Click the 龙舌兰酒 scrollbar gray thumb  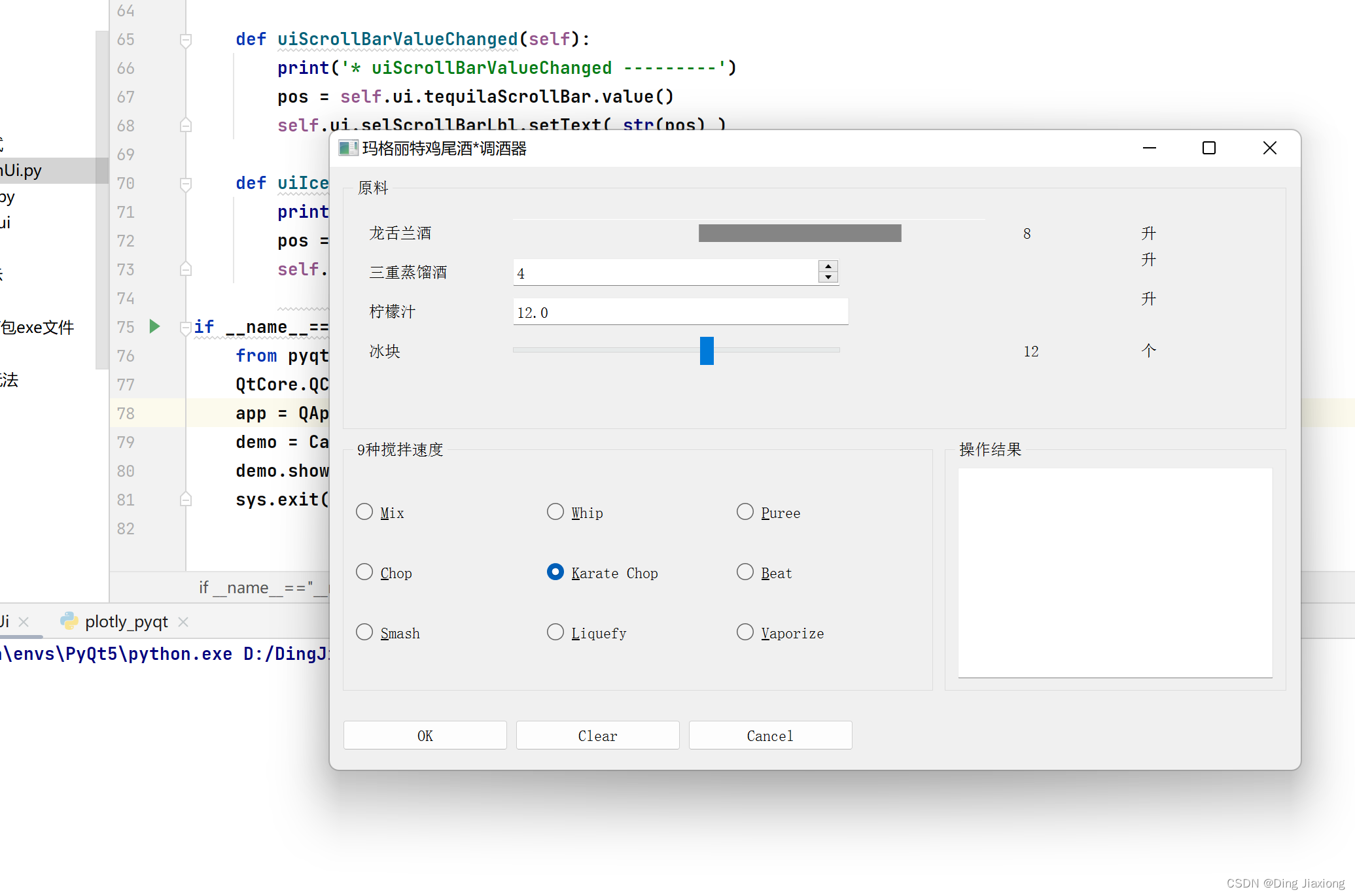(800, 233)
